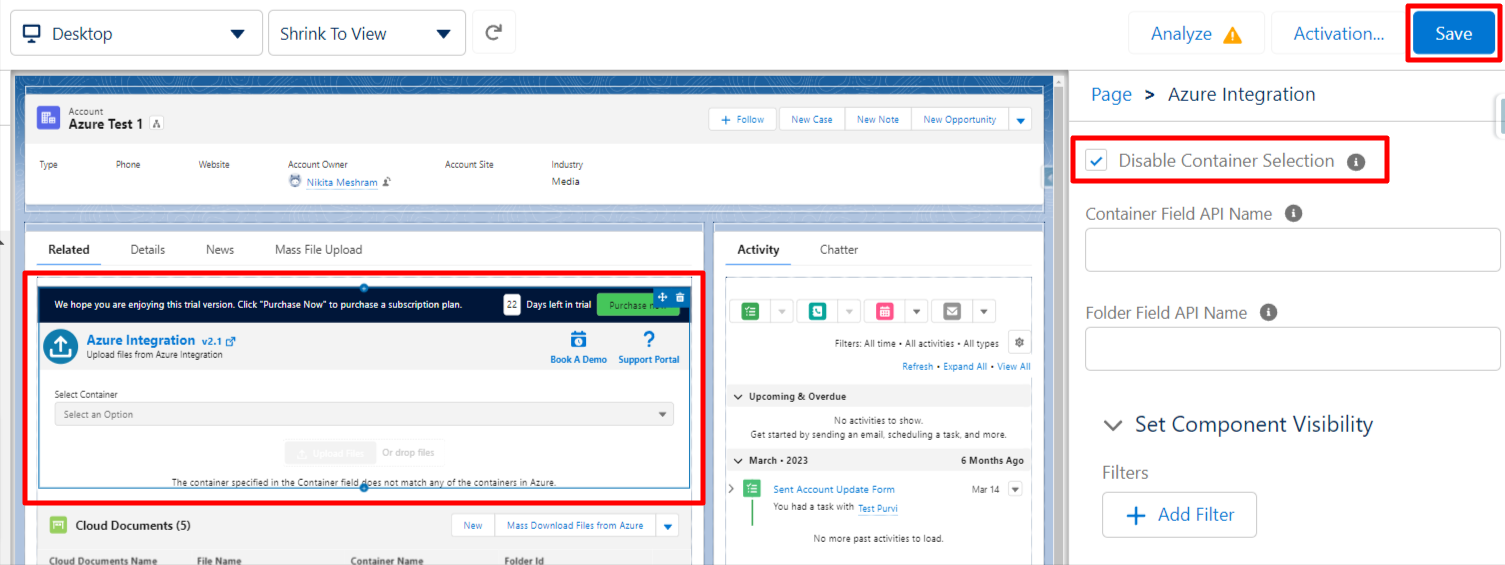Screen dimensions: 1505x565
Task: Open the Mar 14 task action menu arrow
Action: tap(1015, 489)
